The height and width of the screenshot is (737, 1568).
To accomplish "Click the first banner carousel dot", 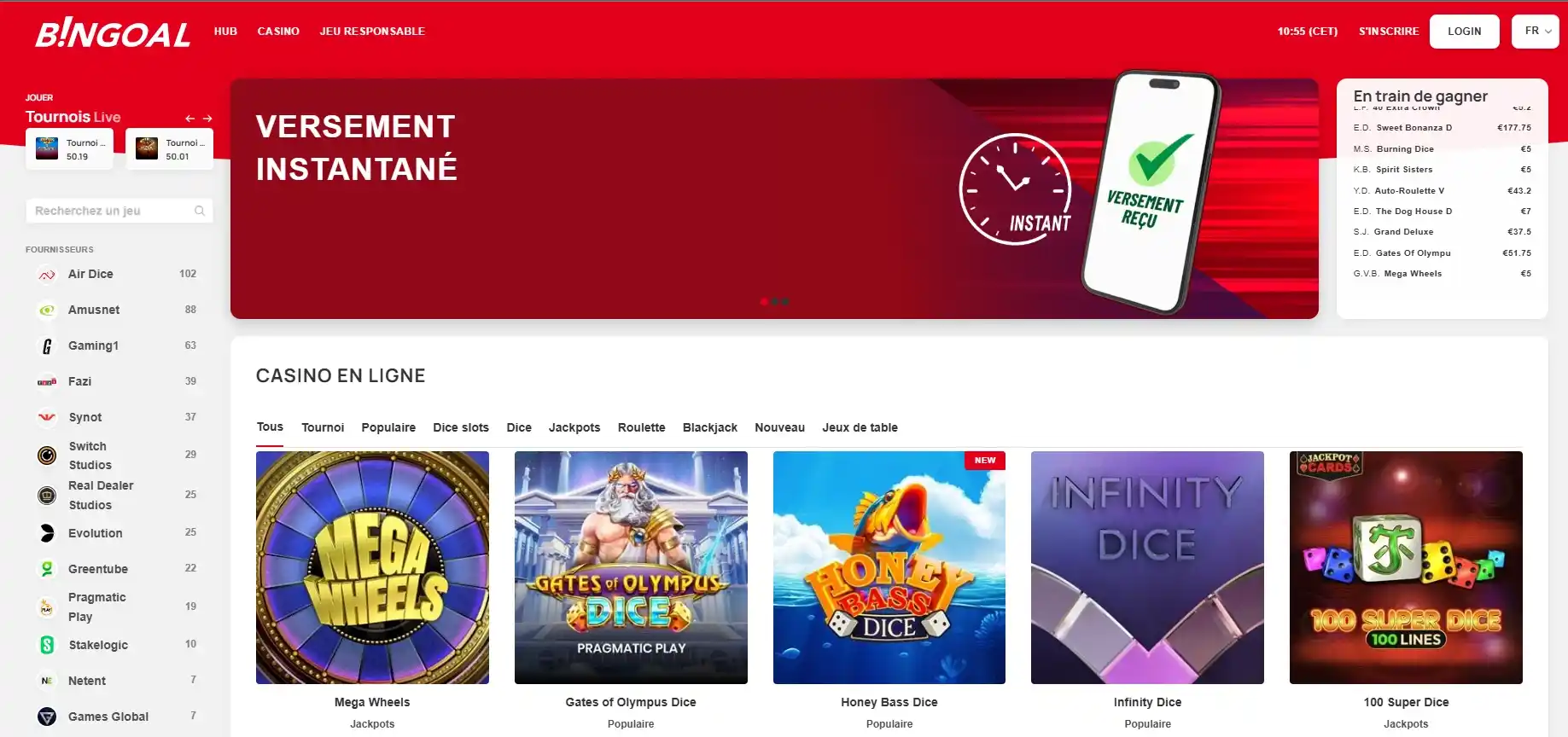I will (764, 301).
